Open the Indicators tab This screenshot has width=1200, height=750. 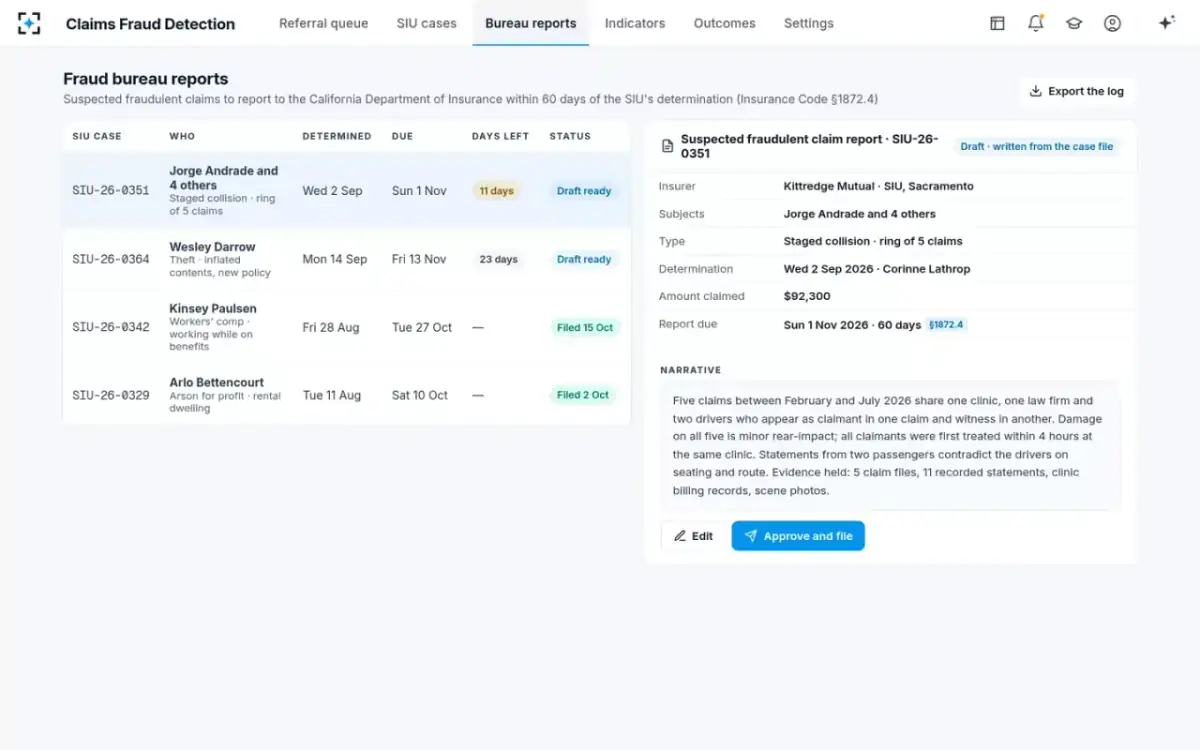point(635,23)
